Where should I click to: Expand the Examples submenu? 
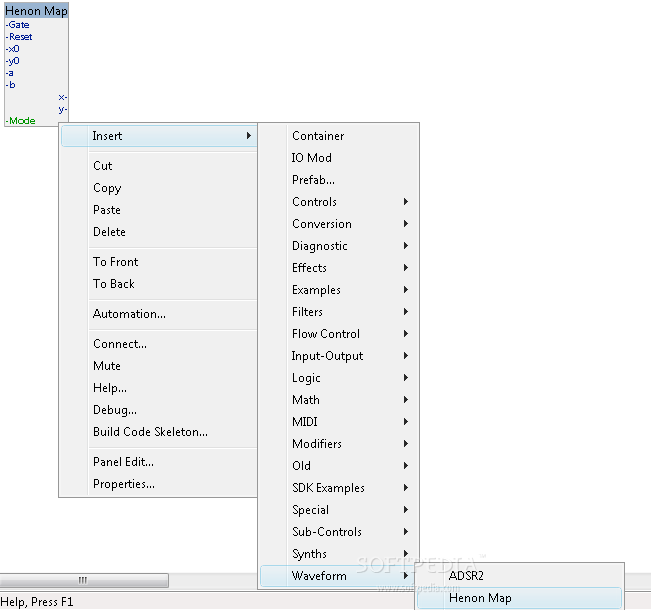pos(338,290)
